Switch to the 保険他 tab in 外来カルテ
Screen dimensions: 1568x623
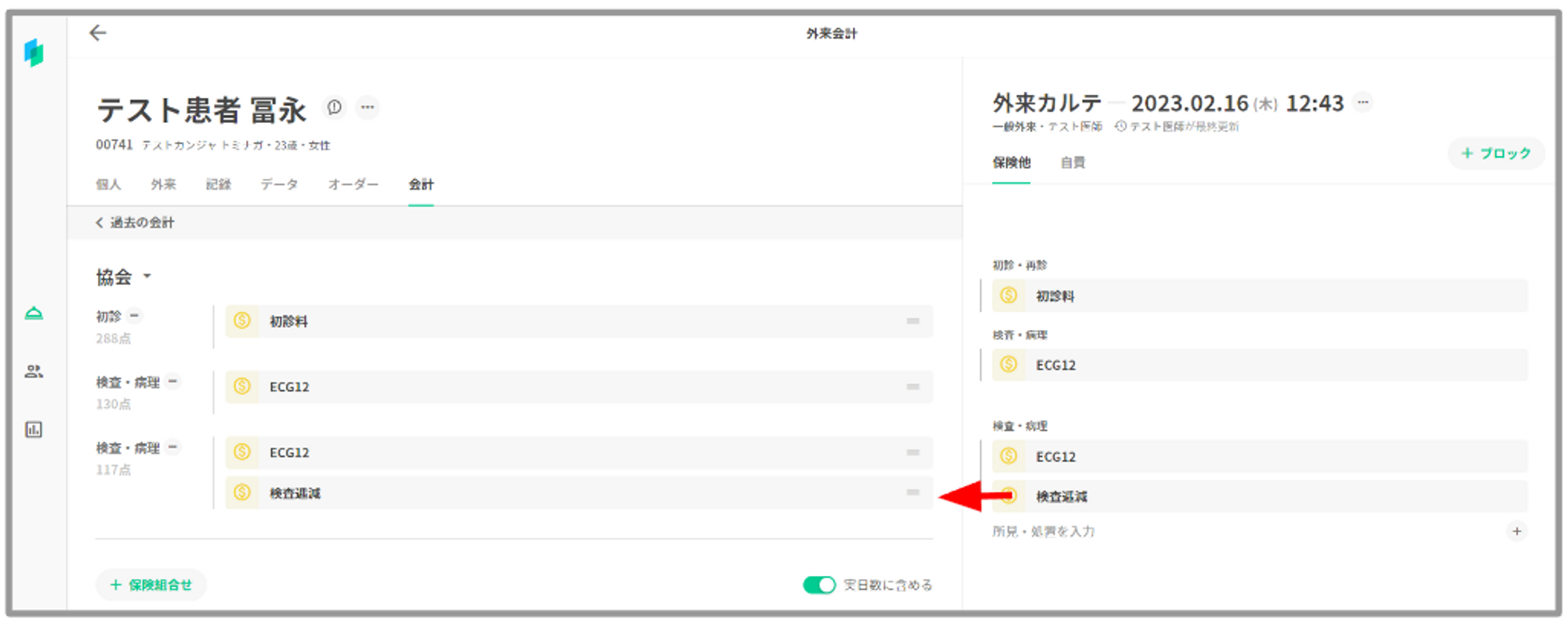click(1011, 163)
